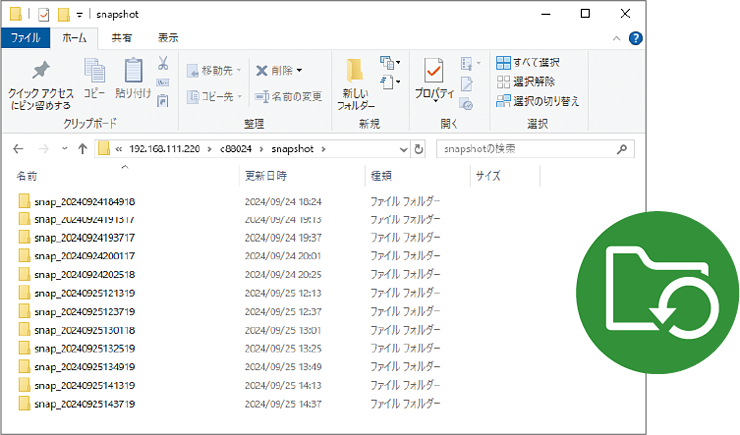Click the Cut scissors icon
This screenshot has width=740, height=435.
click(x=163, y=63)
